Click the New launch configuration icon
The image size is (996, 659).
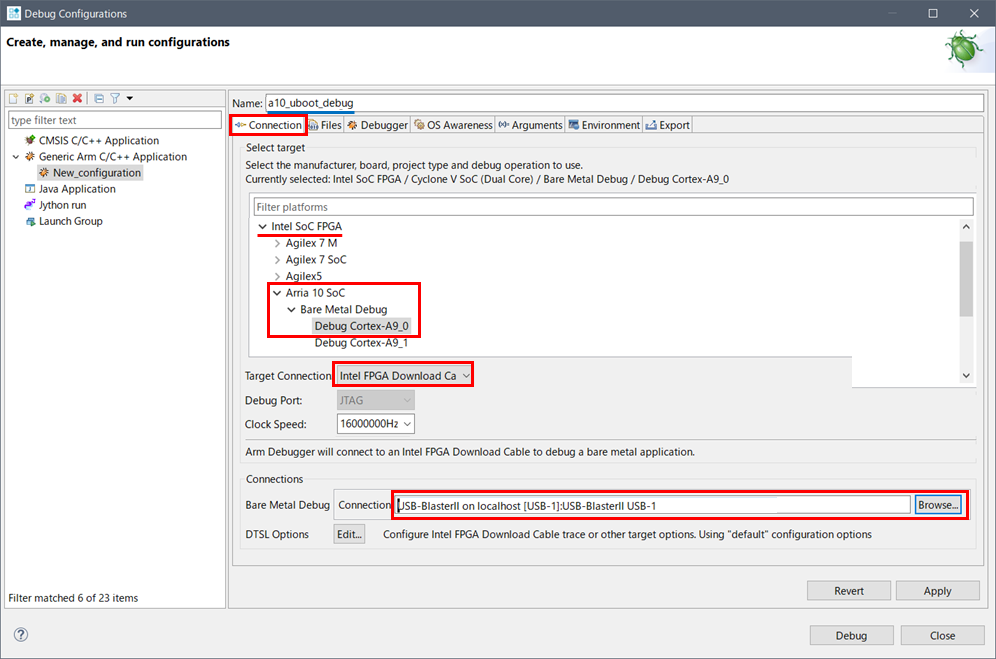point(14,98)
